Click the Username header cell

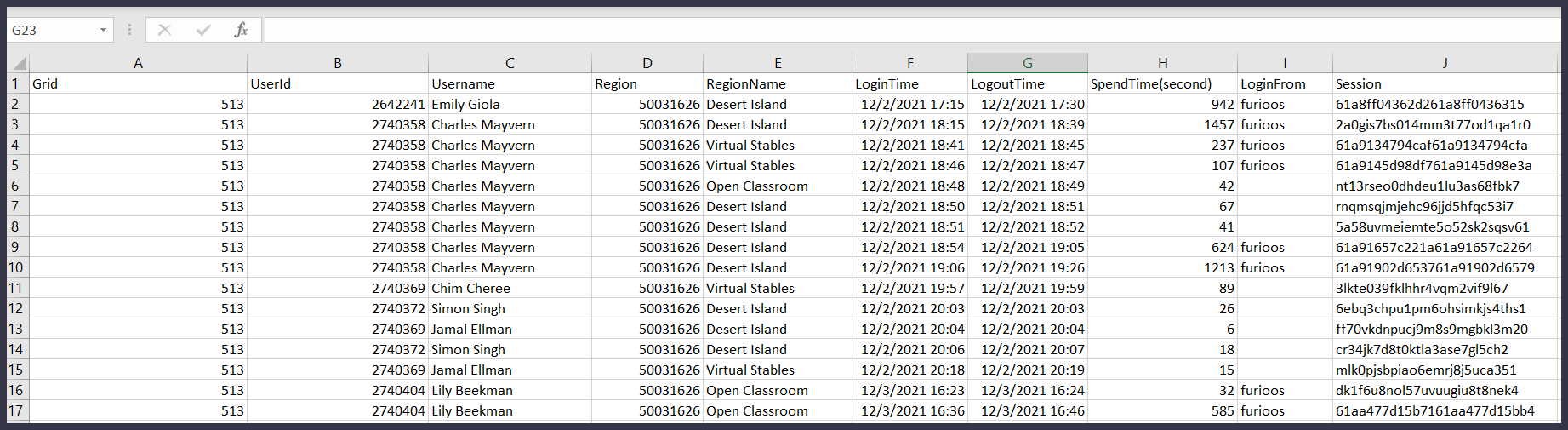click(509, 83)
